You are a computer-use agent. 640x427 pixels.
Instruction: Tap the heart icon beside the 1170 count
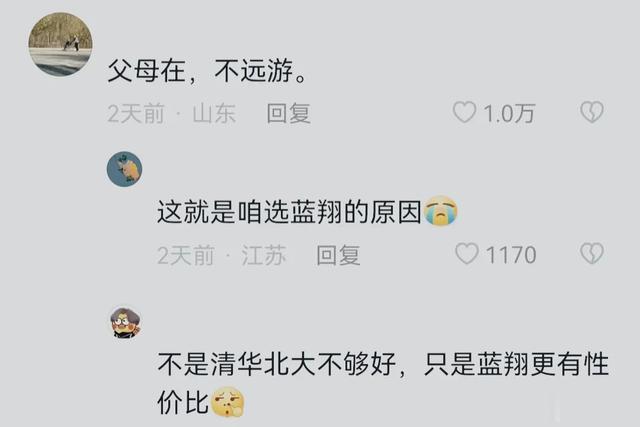click(467, 254)
